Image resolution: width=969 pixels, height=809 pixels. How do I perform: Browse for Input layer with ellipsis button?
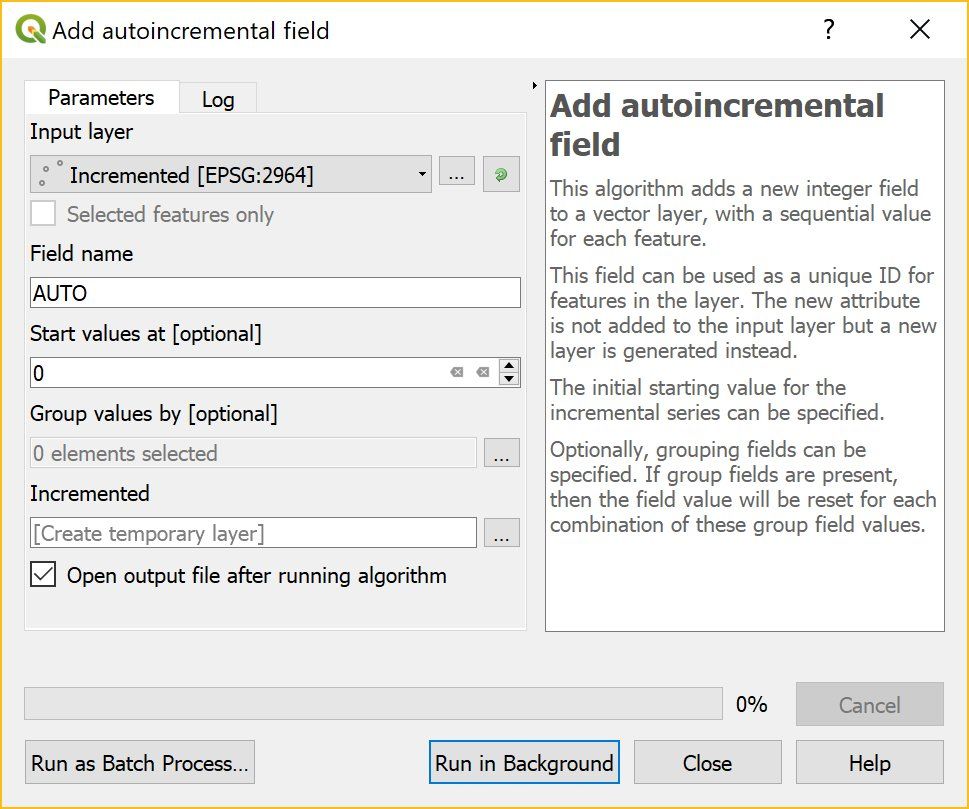point(457,171)
